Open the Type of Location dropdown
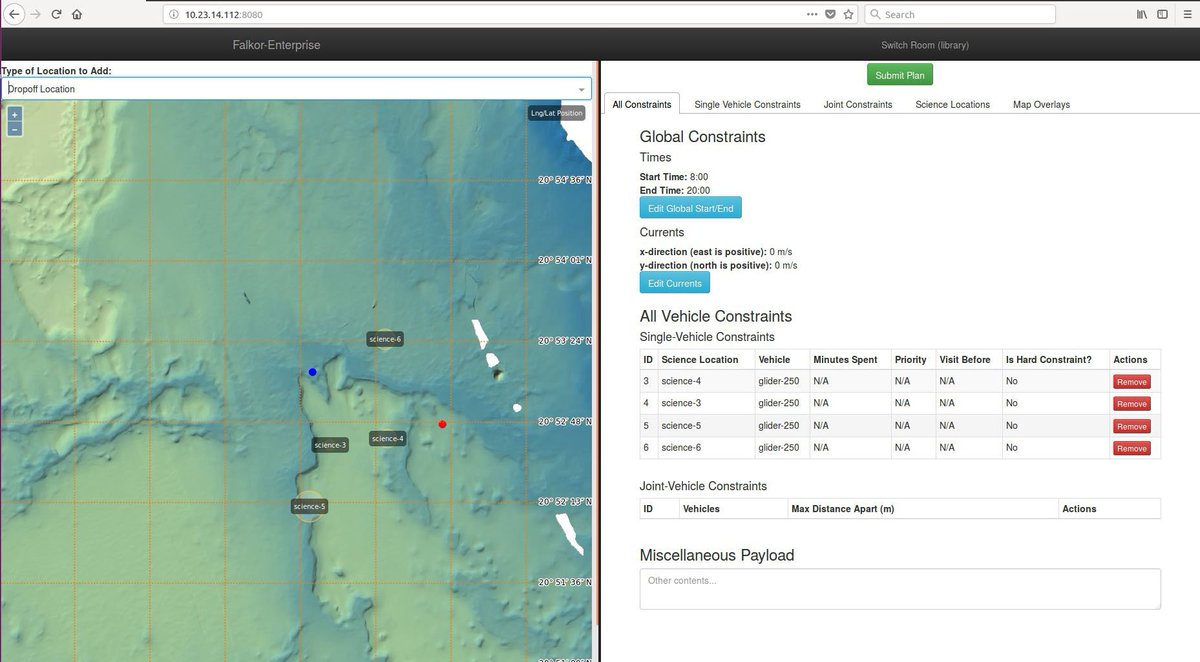Image resolution: width=1200 pixels, height=662 pixels. click(x=296, y=89)
